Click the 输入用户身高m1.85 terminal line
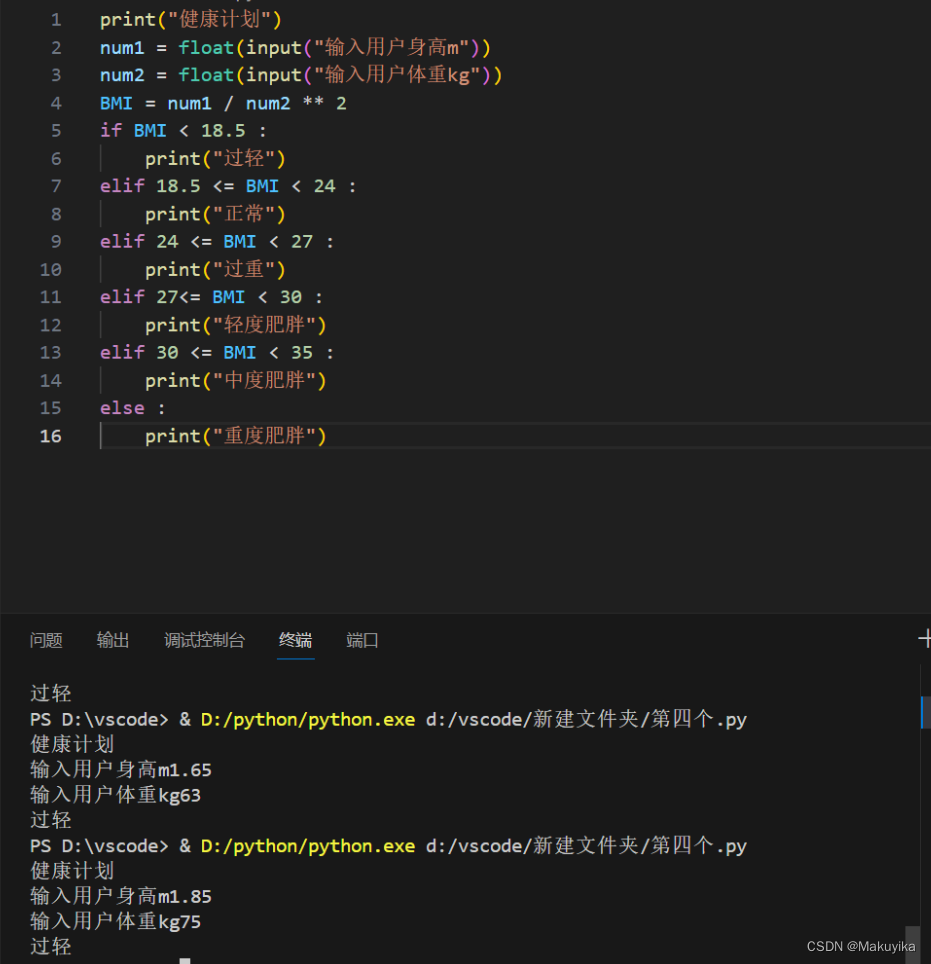 coord(121,896)
